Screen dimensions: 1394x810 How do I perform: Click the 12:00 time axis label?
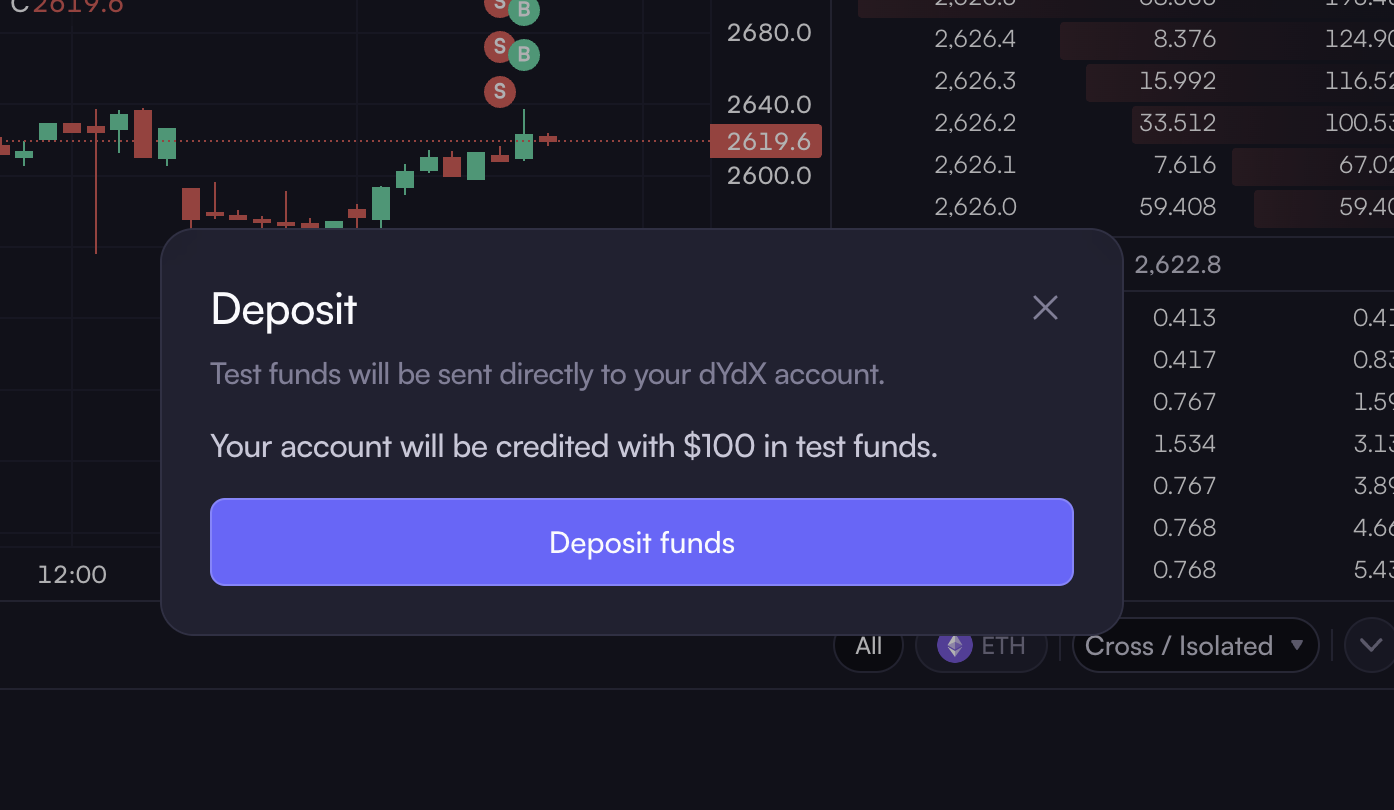(x=72, y=574)
